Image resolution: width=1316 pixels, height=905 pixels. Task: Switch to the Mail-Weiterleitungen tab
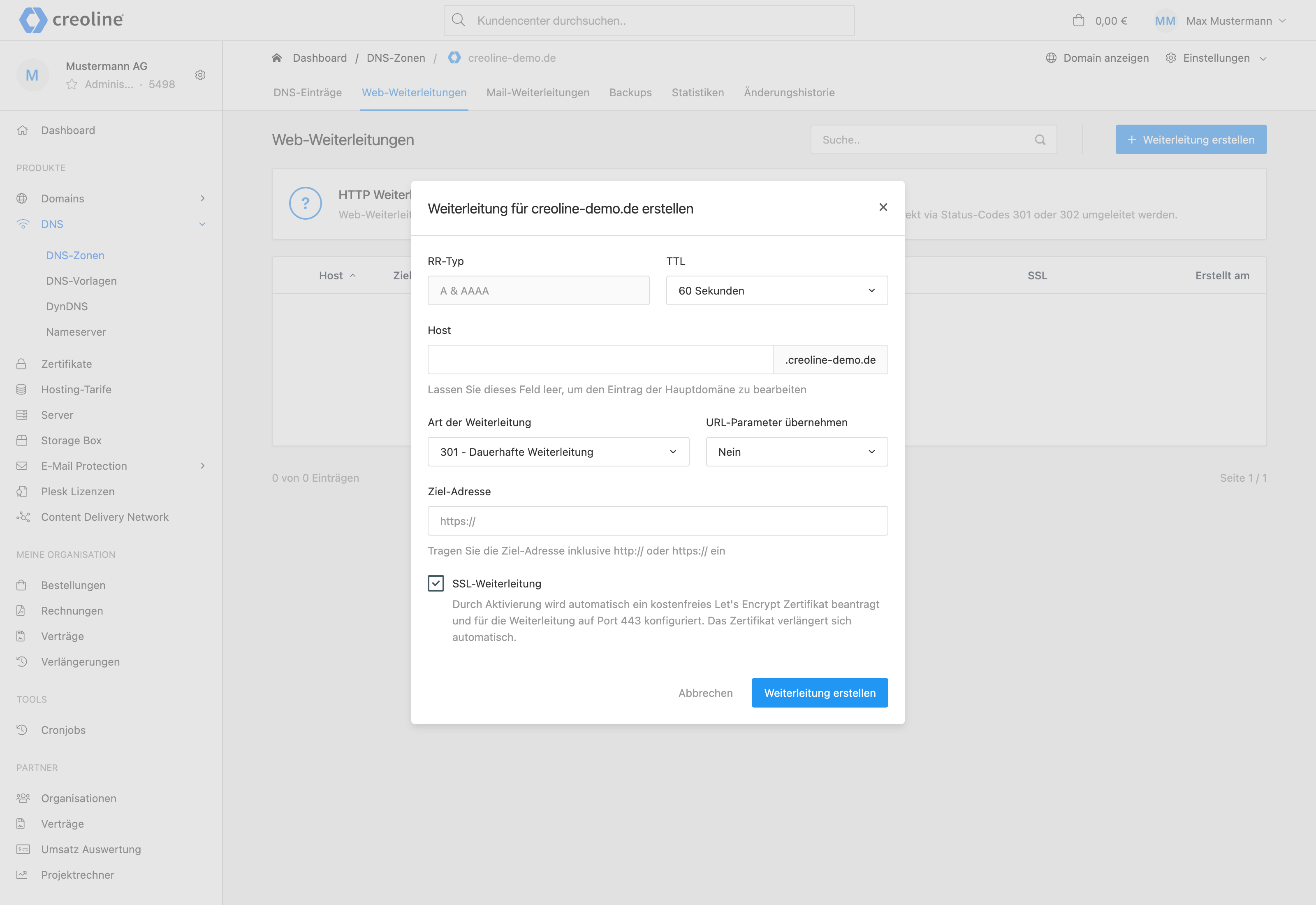(x=537, y=93)
